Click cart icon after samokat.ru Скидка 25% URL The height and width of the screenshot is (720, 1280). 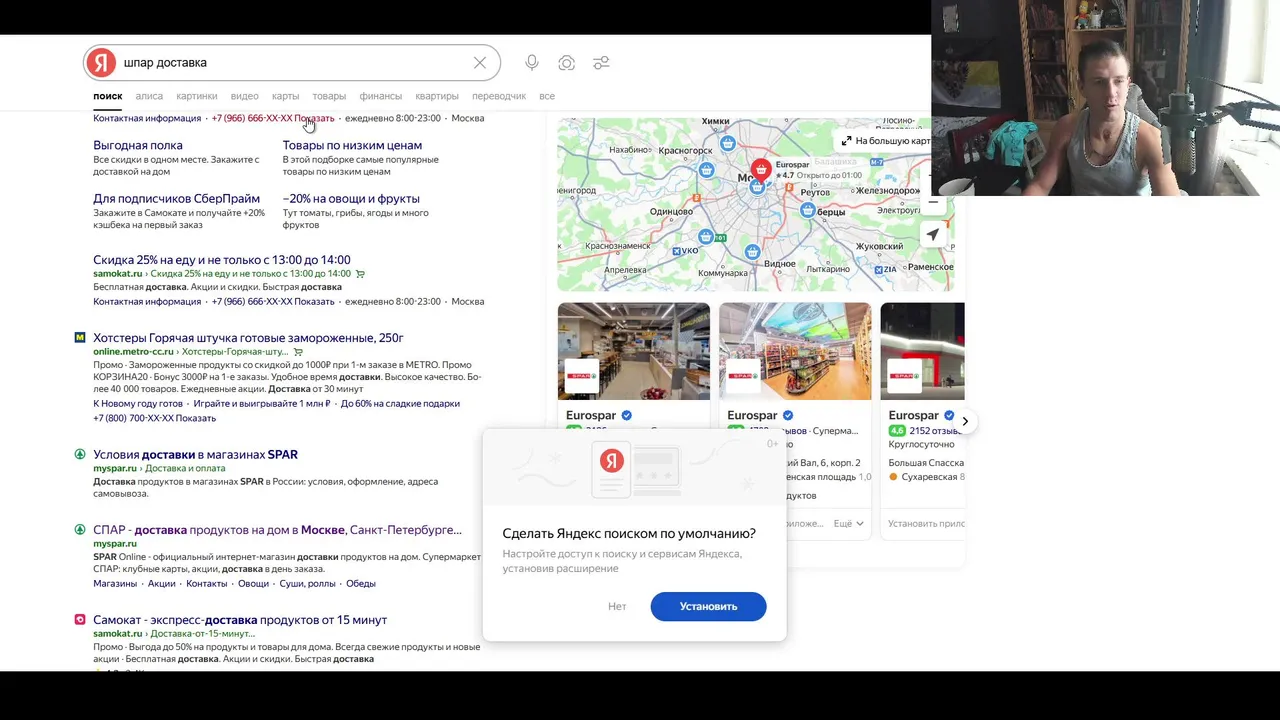(360, 274)
